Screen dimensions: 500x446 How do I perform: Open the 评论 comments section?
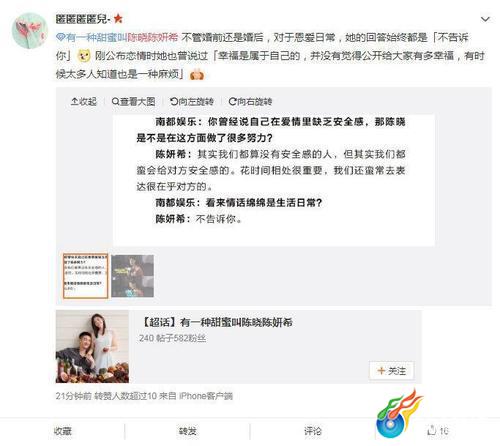[313, 431]
